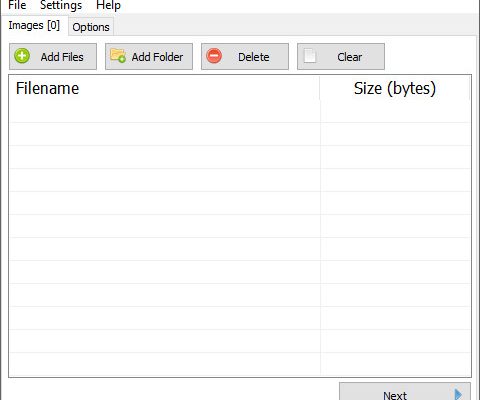480x400 pixels.
Task: Click the Add Files button label
Action: [62, 57]
